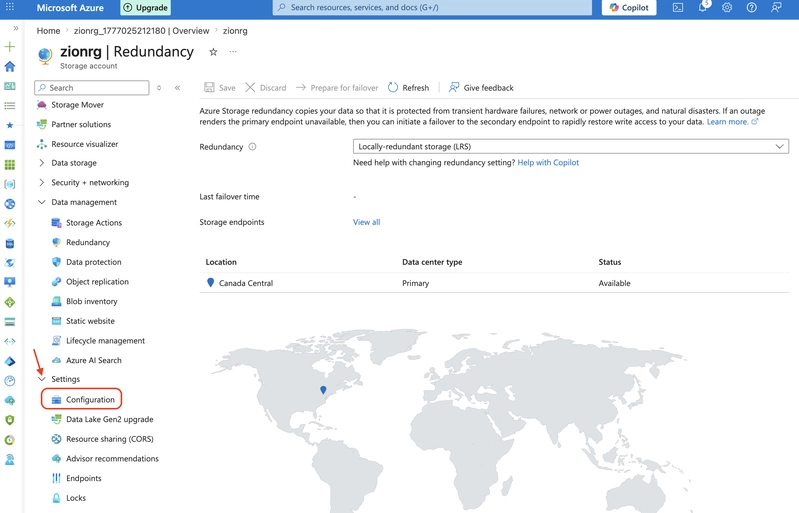799x513 pixels.
Task: Click the Help with Copilot link
Action: 548,163
